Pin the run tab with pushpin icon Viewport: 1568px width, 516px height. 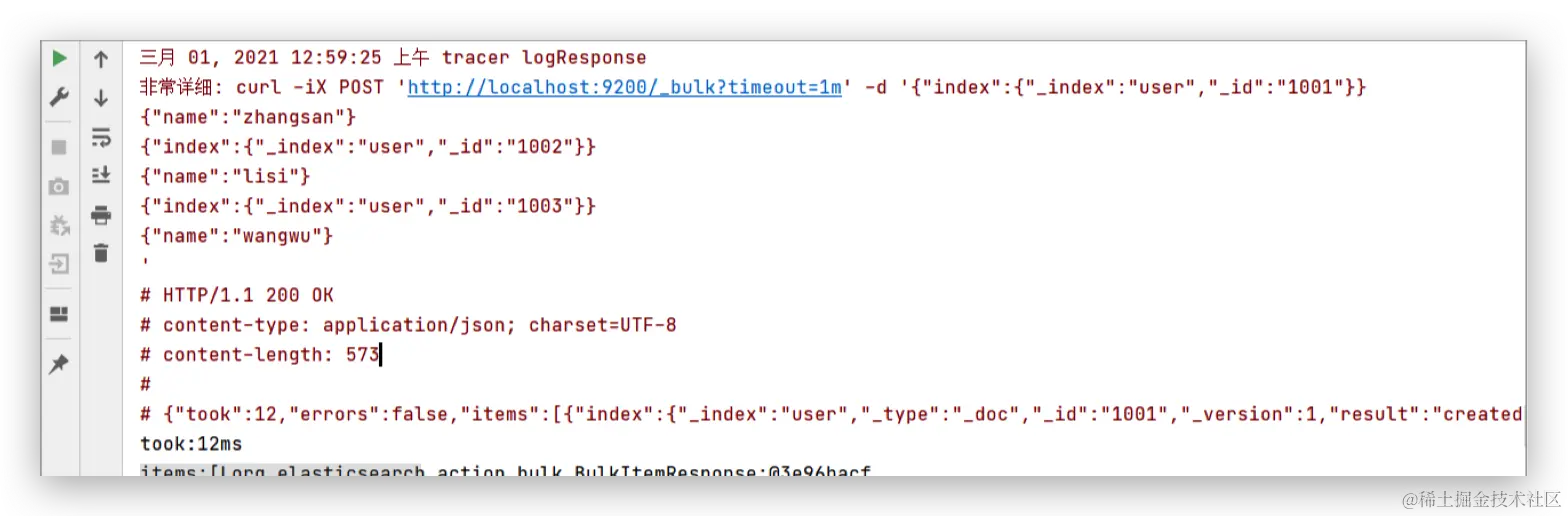click(59, 364)
